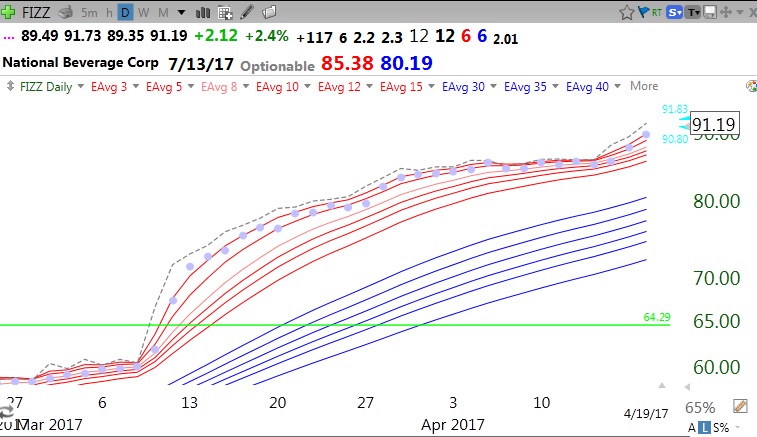The height and width of the screenshot is (437, 757).
Task: Select the Monthly (M) timeframe
Action: 163,13
